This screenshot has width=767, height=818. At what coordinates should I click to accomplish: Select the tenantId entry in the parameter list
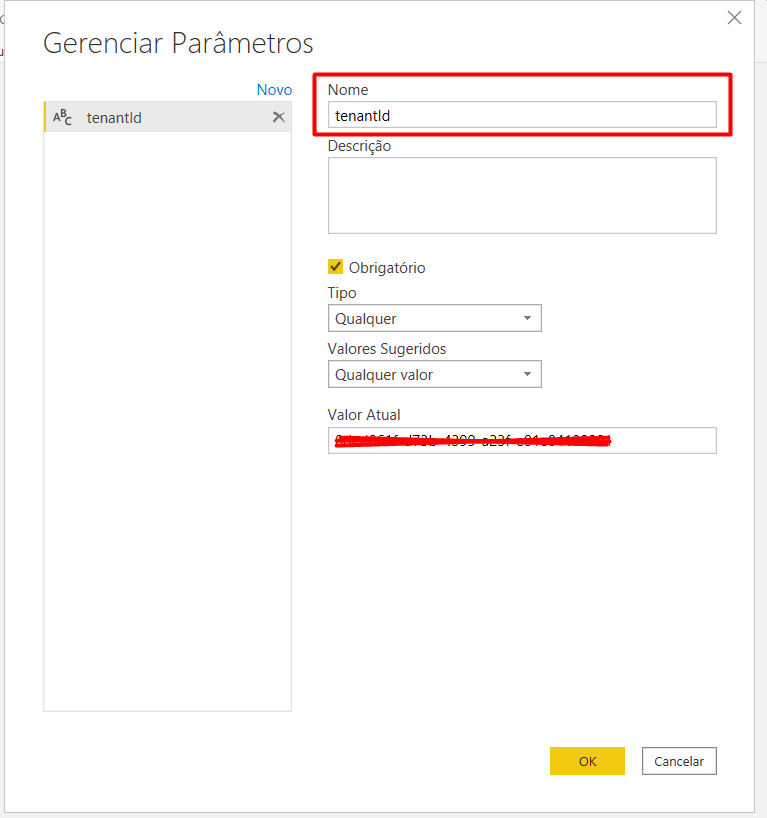click(x=150, y=118)
